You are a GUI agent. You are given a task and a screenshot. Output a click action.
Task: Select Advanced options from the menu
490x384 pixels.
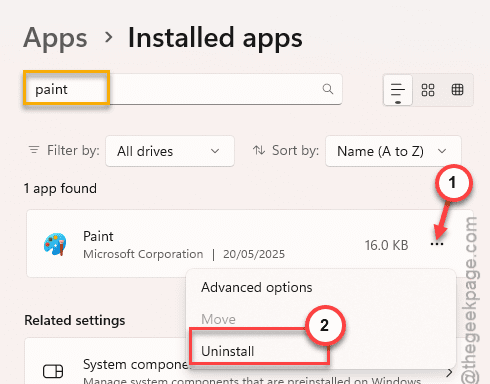click(257, 287)
